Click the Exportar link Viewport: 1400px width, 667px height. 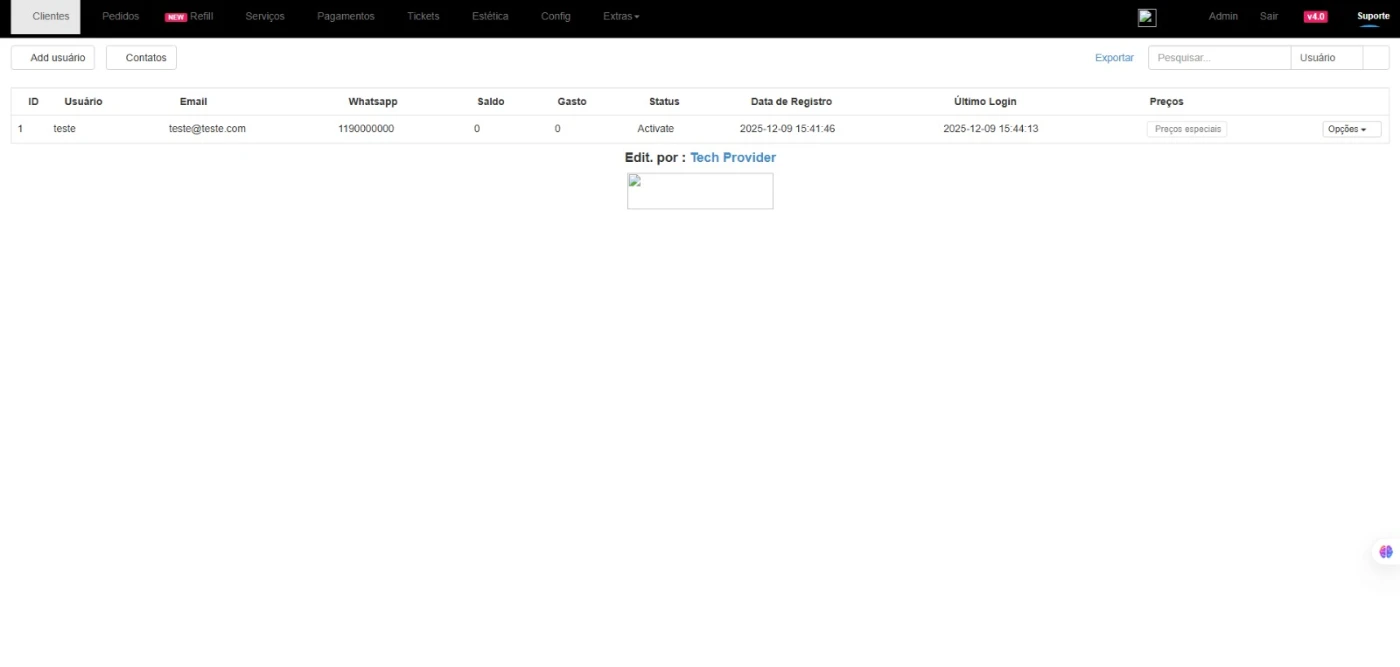[1114, 58]
